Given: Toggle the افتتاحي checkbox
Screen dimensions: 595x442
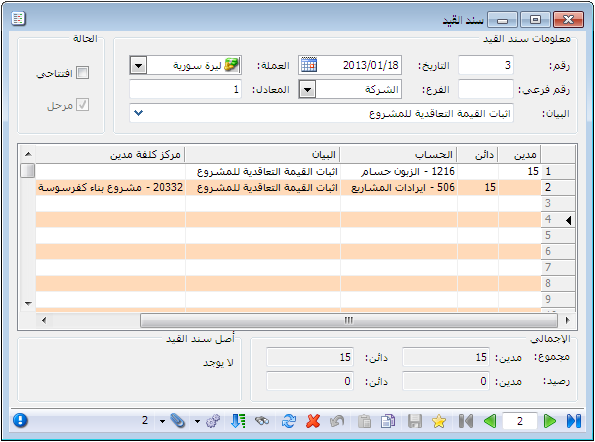Looking at the screenshot, I should point(82,72).
